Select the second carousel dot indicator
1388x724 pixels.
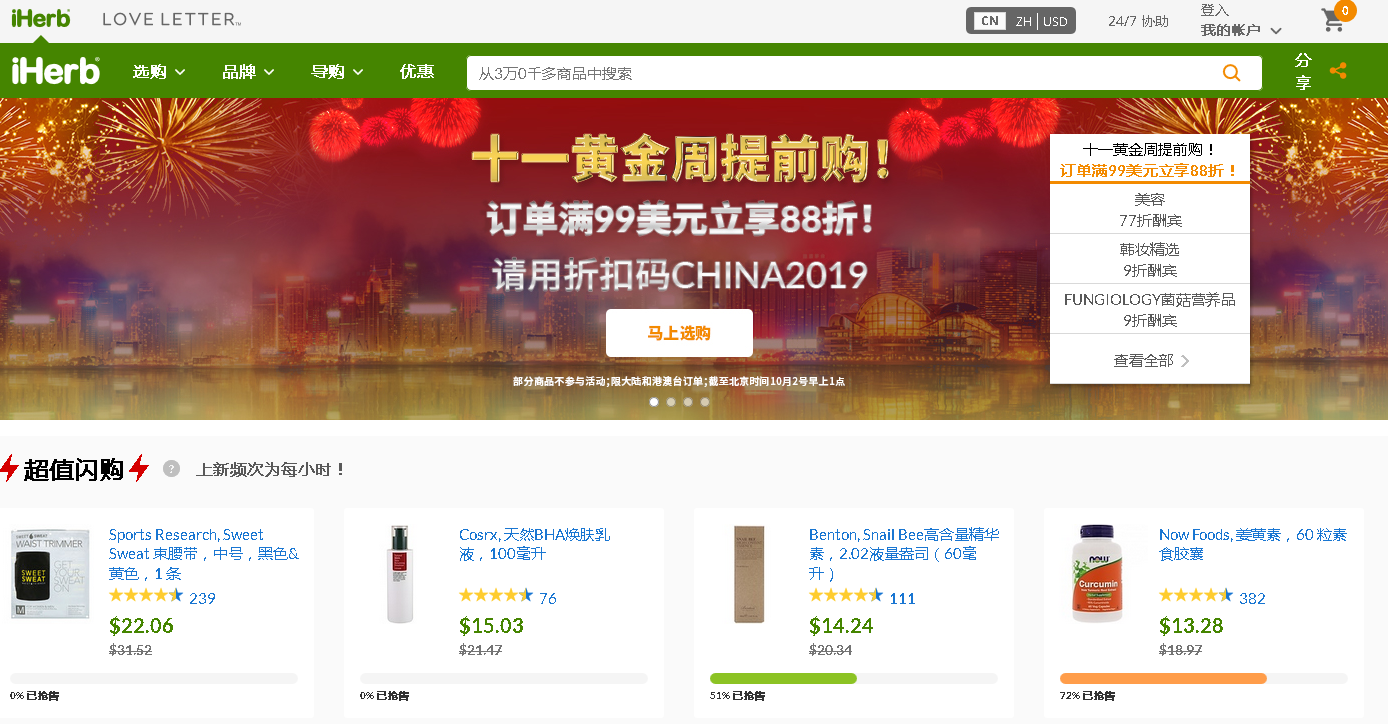coord(671,402)
